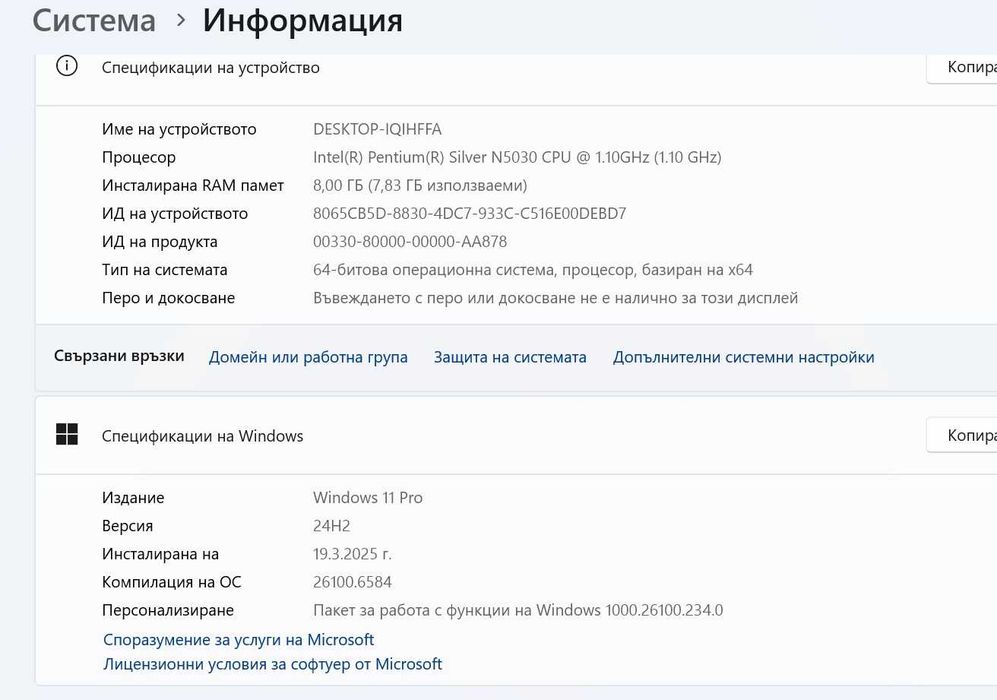The image size is (997, 700).
Task: Select product ID 00330-80000-00000-AA878
Action: (410, 242)
